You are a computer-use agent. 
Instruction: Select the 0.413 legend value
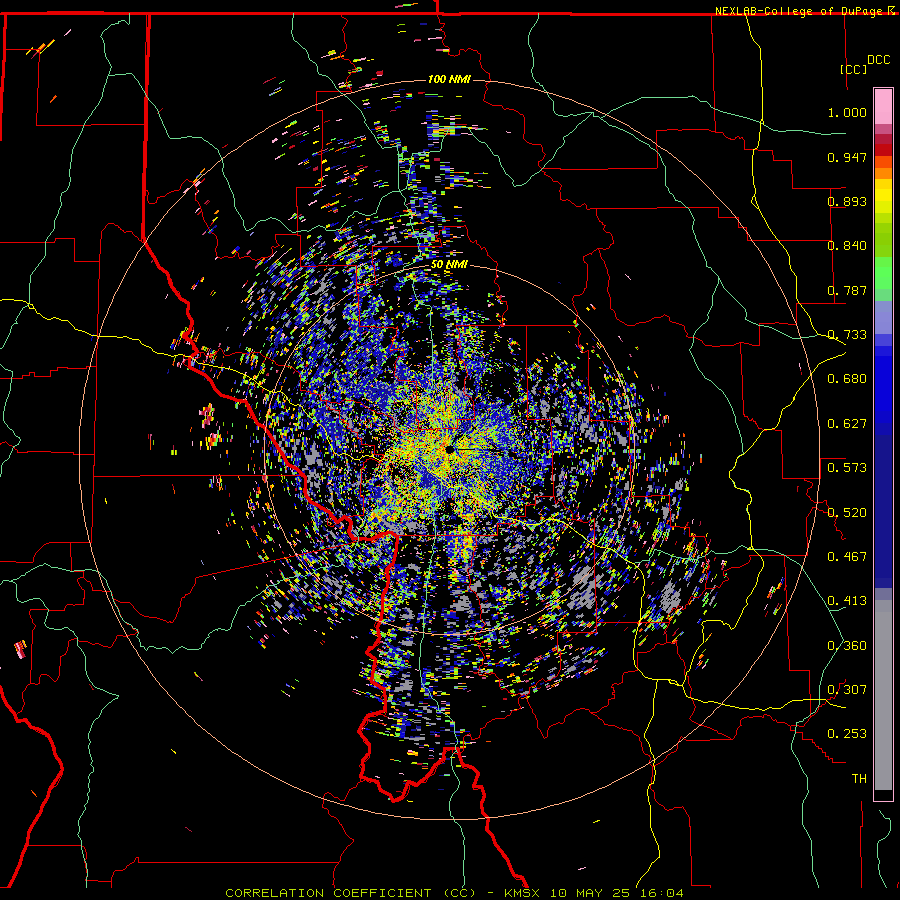(847, 601)
